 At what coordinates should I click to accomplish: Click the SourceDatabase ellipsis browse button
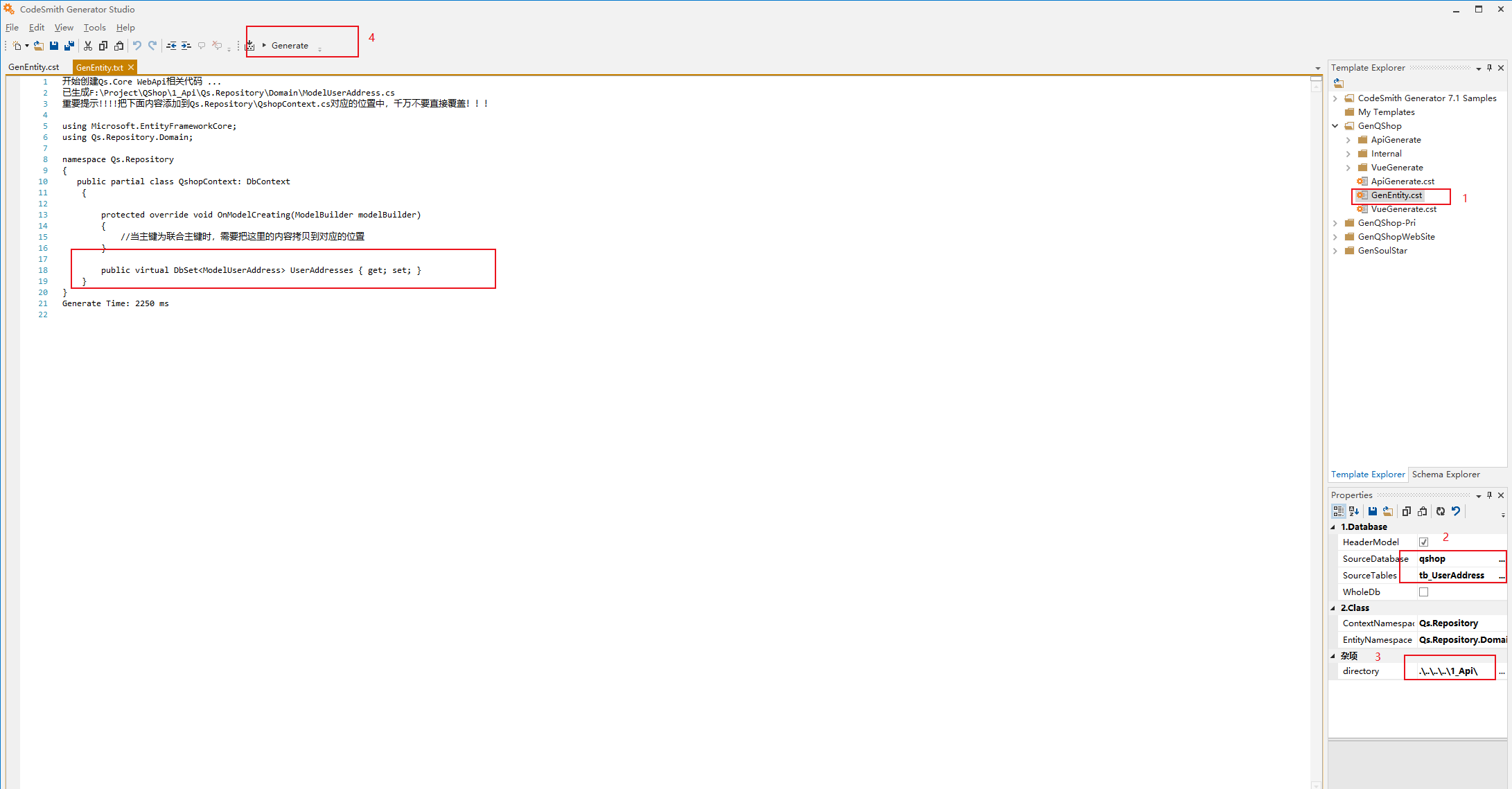[1502, 559]
